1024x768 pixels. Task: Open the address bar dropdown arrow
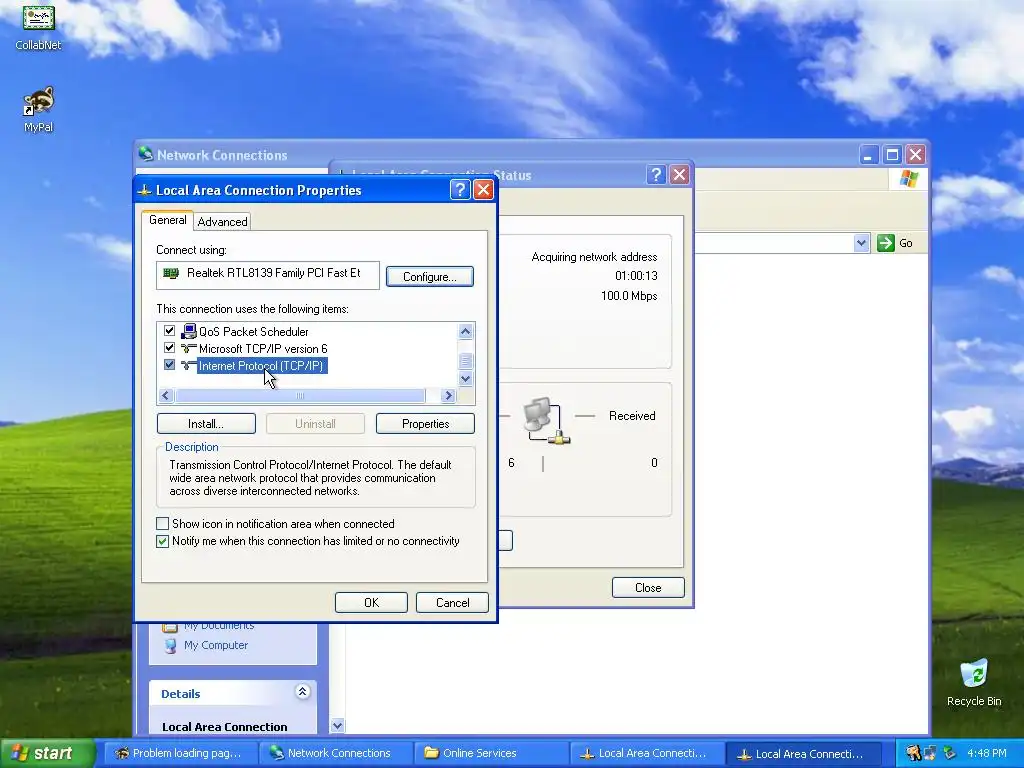coord(861,243)
